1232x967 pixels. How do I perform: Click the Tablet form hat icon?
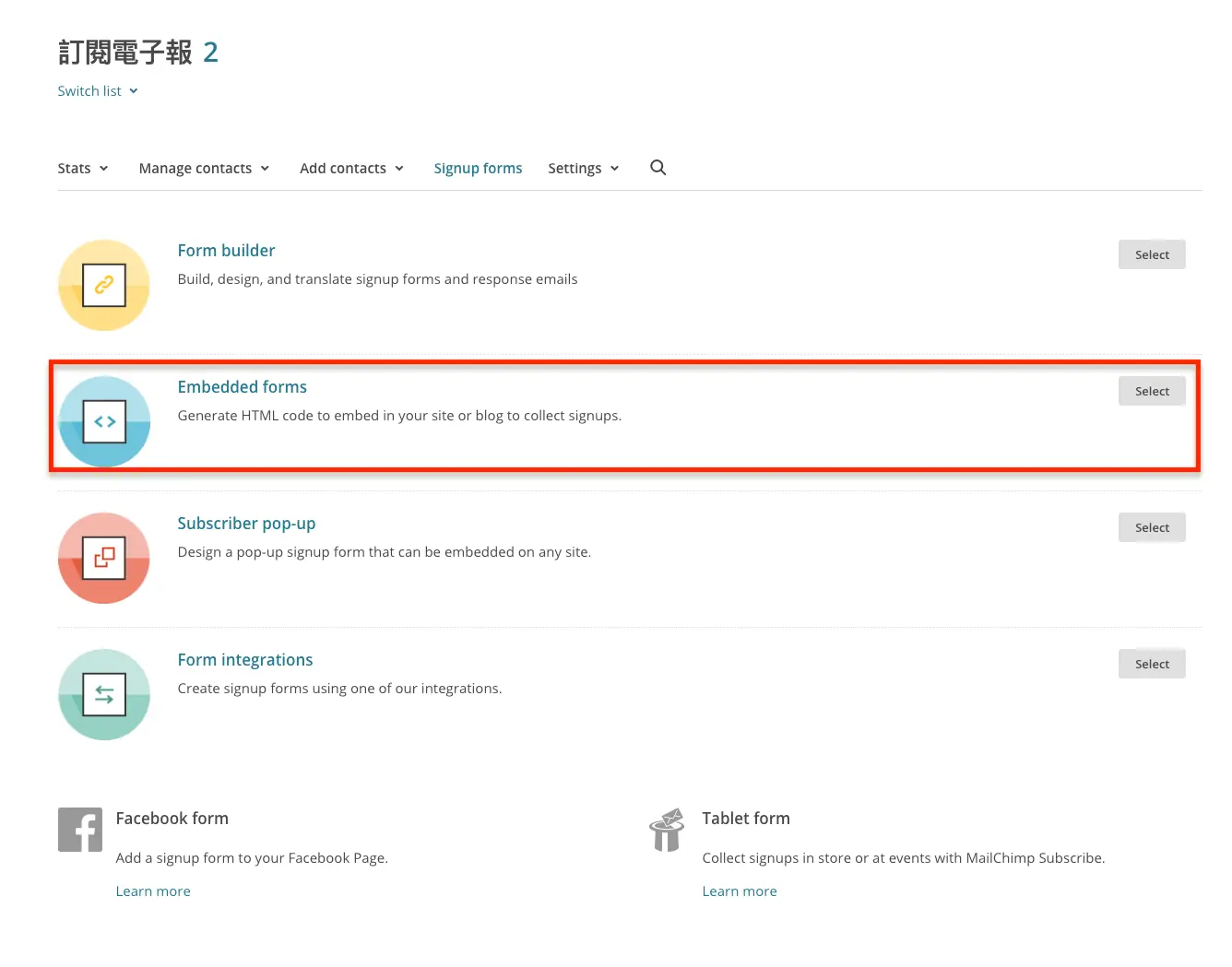667,830
